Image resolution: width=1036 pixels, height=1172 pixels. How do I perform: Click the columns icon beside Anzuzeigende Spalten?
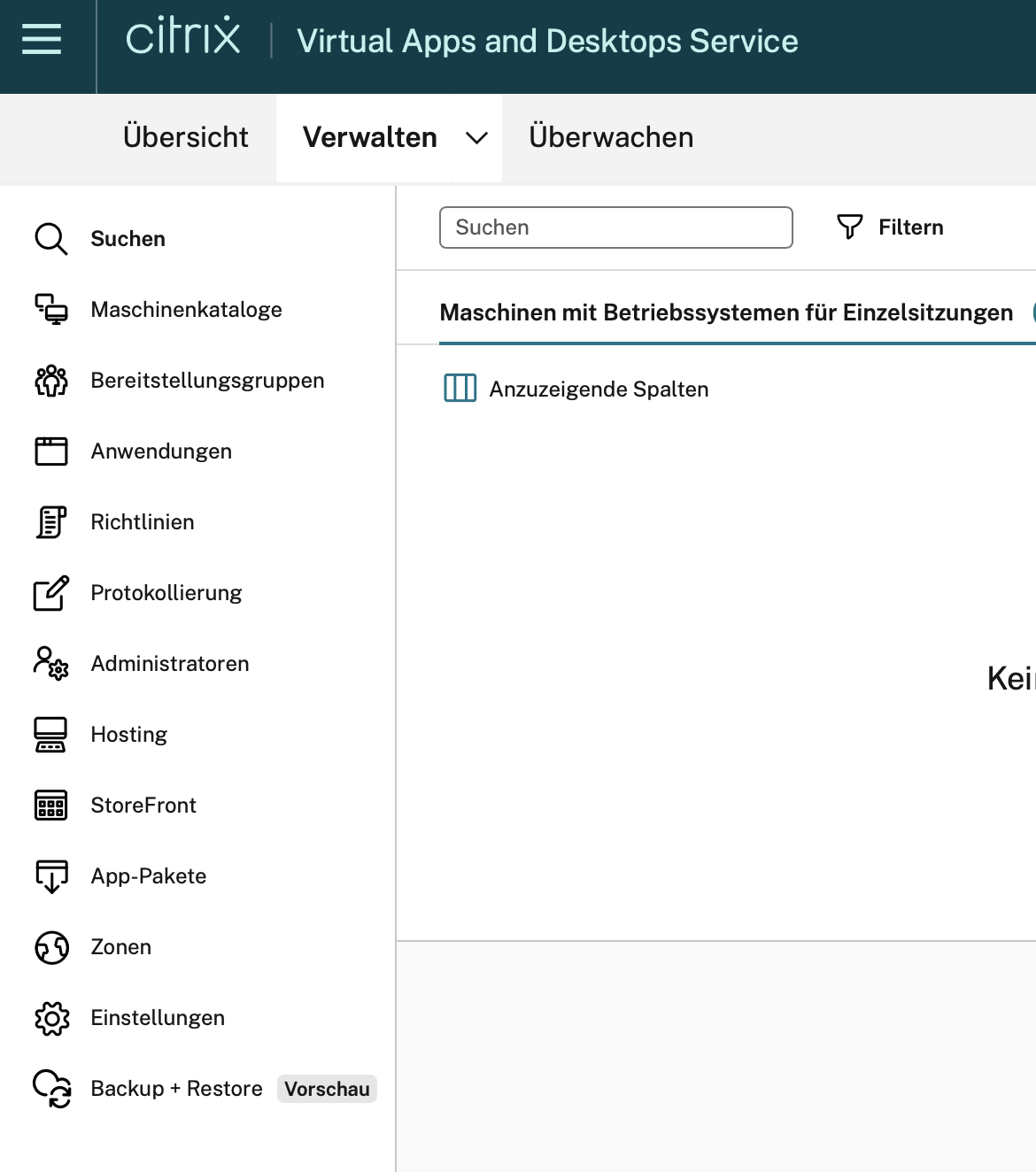[460, 388]
